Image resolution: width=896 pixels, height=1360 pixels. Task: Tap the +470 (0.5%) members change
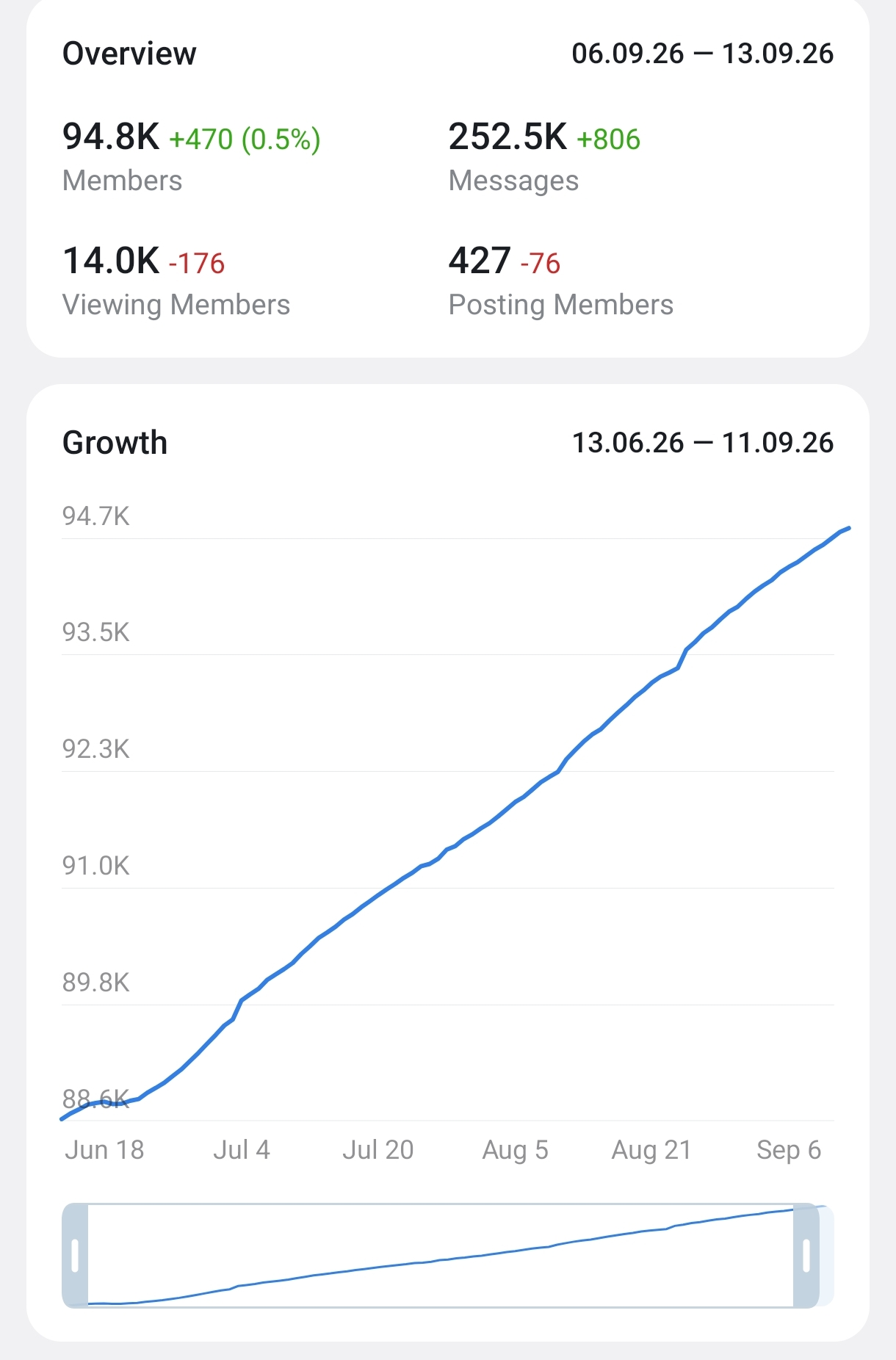click(x=245, y=139)
